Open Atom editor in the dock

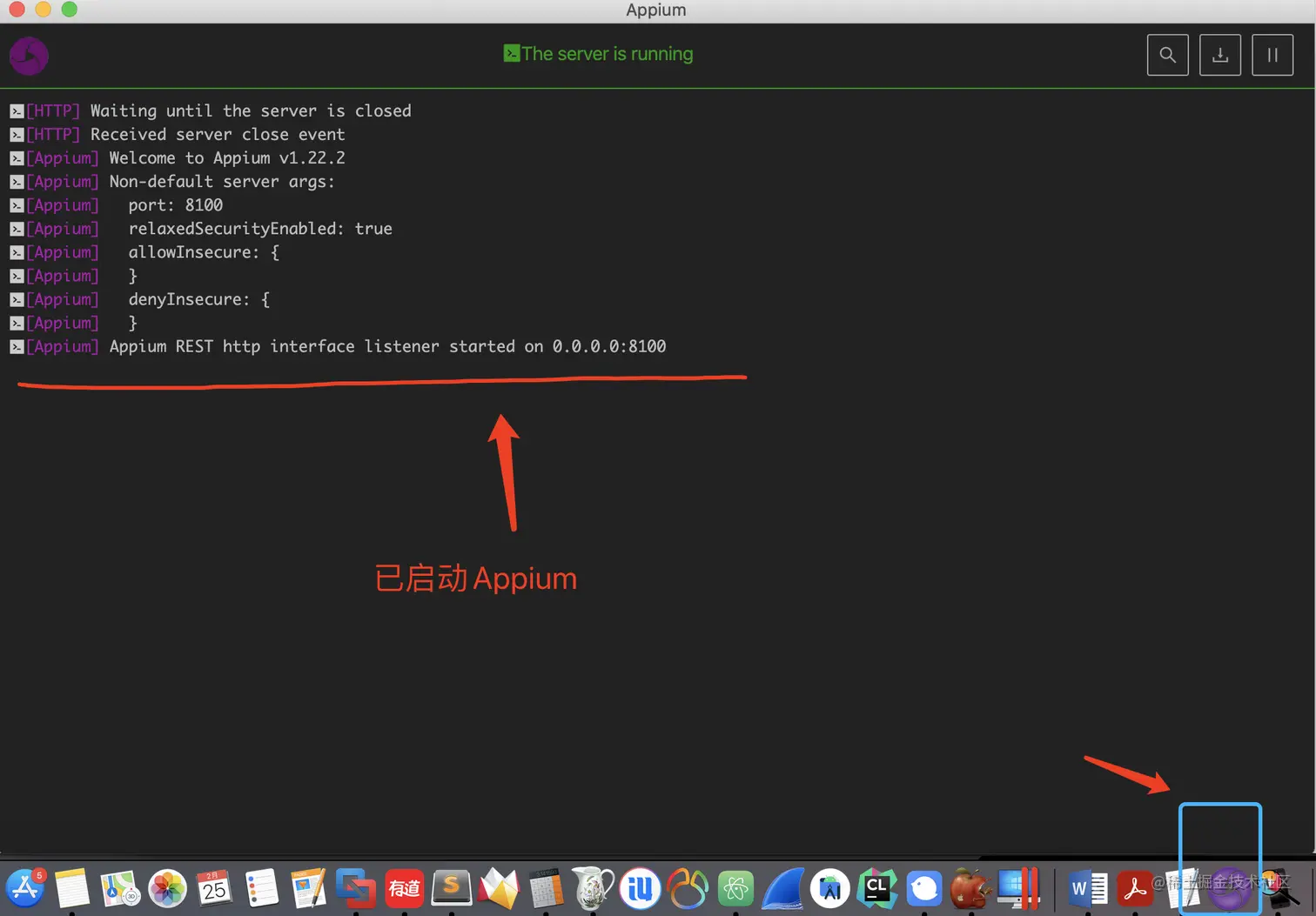[735, 888]
